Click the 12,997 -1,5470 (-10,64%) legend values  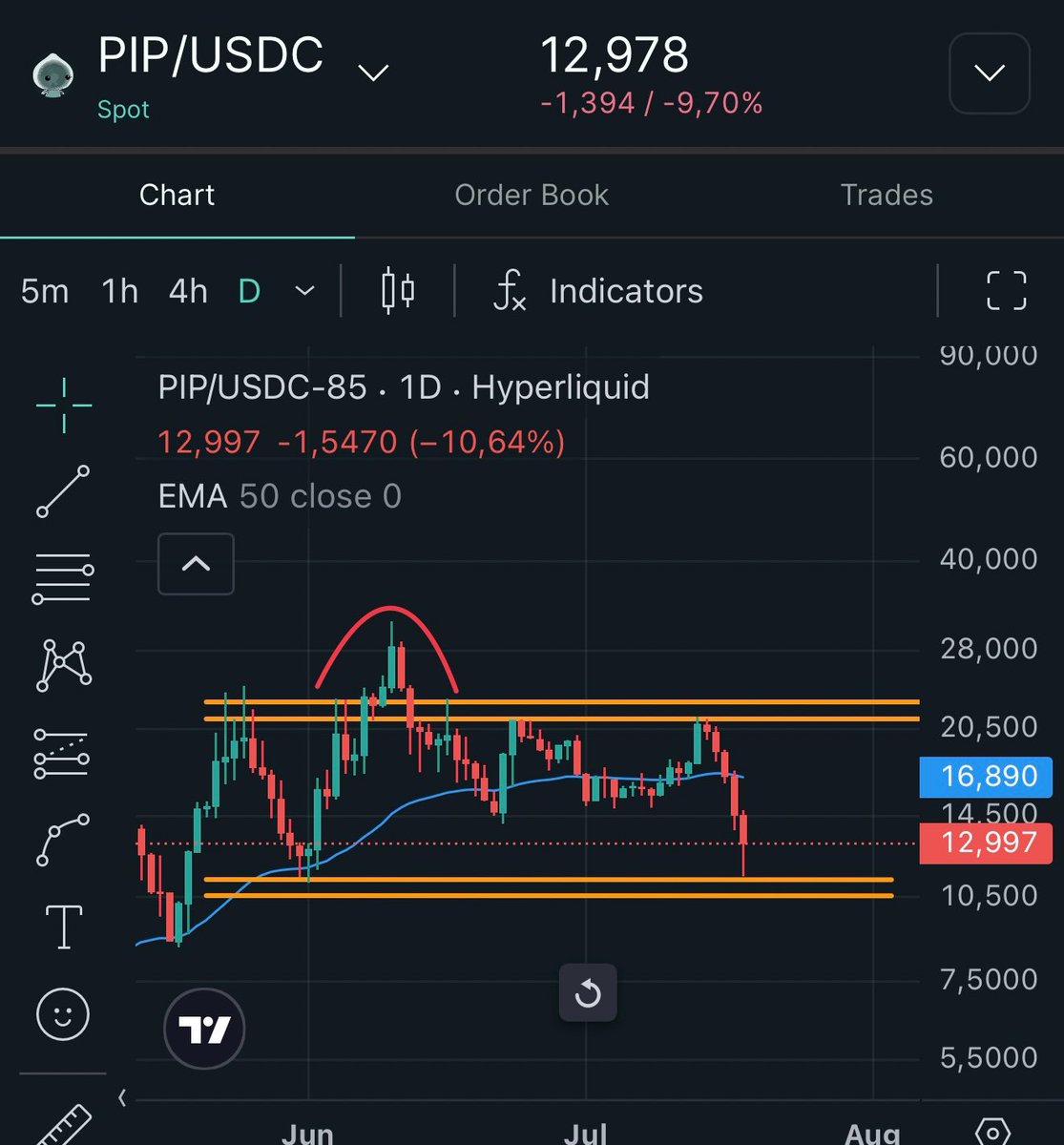coord(362,443)
